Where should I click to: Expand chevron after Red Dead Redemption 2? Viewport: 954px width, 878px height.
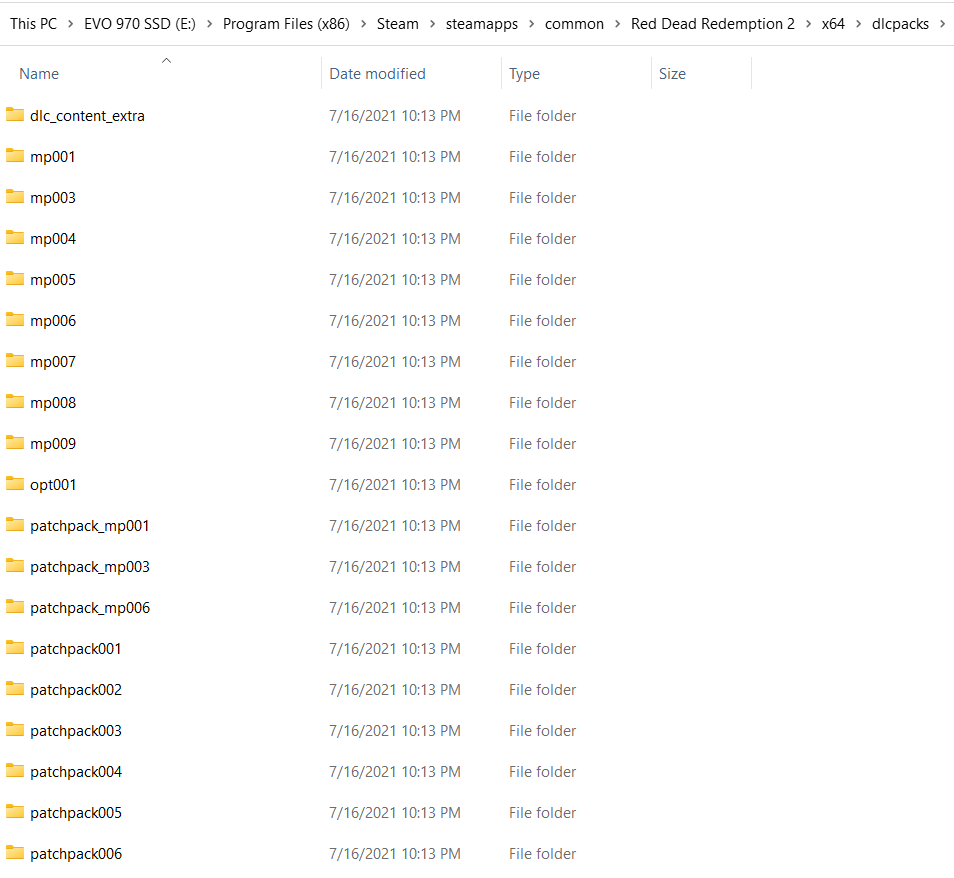(x=809, y=24)
